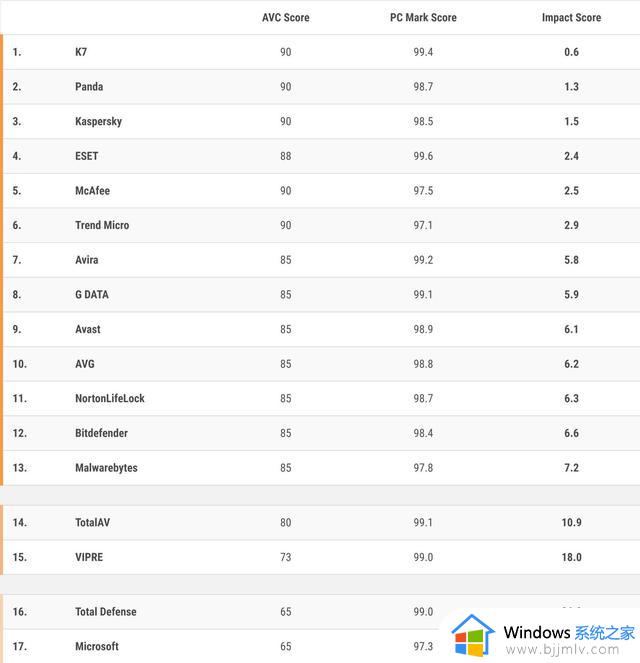Image resolution: width=640 pixels, height=663 pixels.
Task: Click the Microsoft row name
Action: (x=97, y=647)
